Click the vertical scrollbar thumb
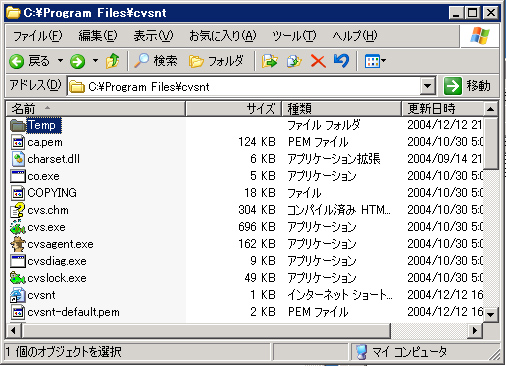The image size is (506, 366). (x=490, y=143)
